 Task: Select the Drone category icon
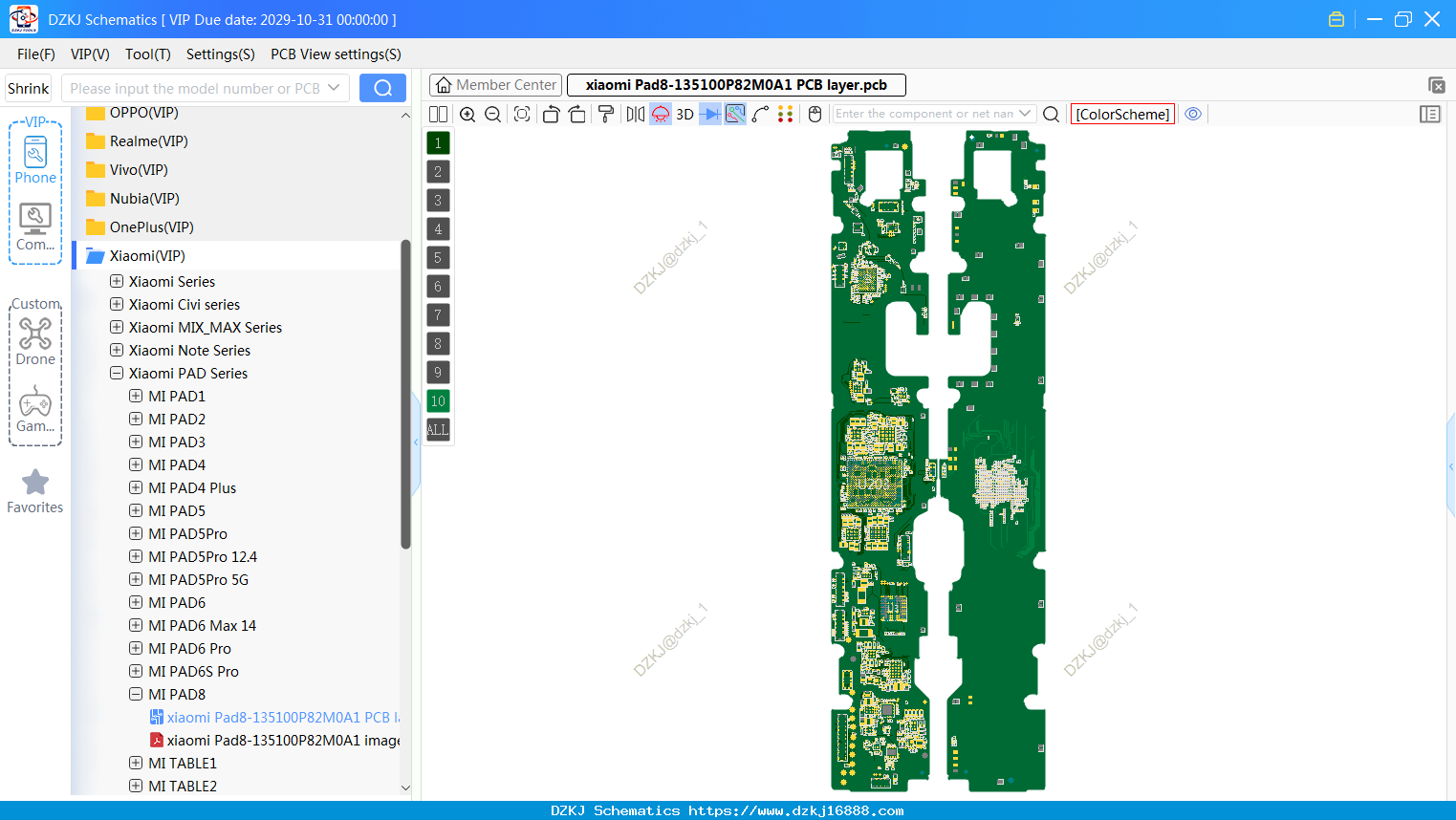click(x=35, y=341)
